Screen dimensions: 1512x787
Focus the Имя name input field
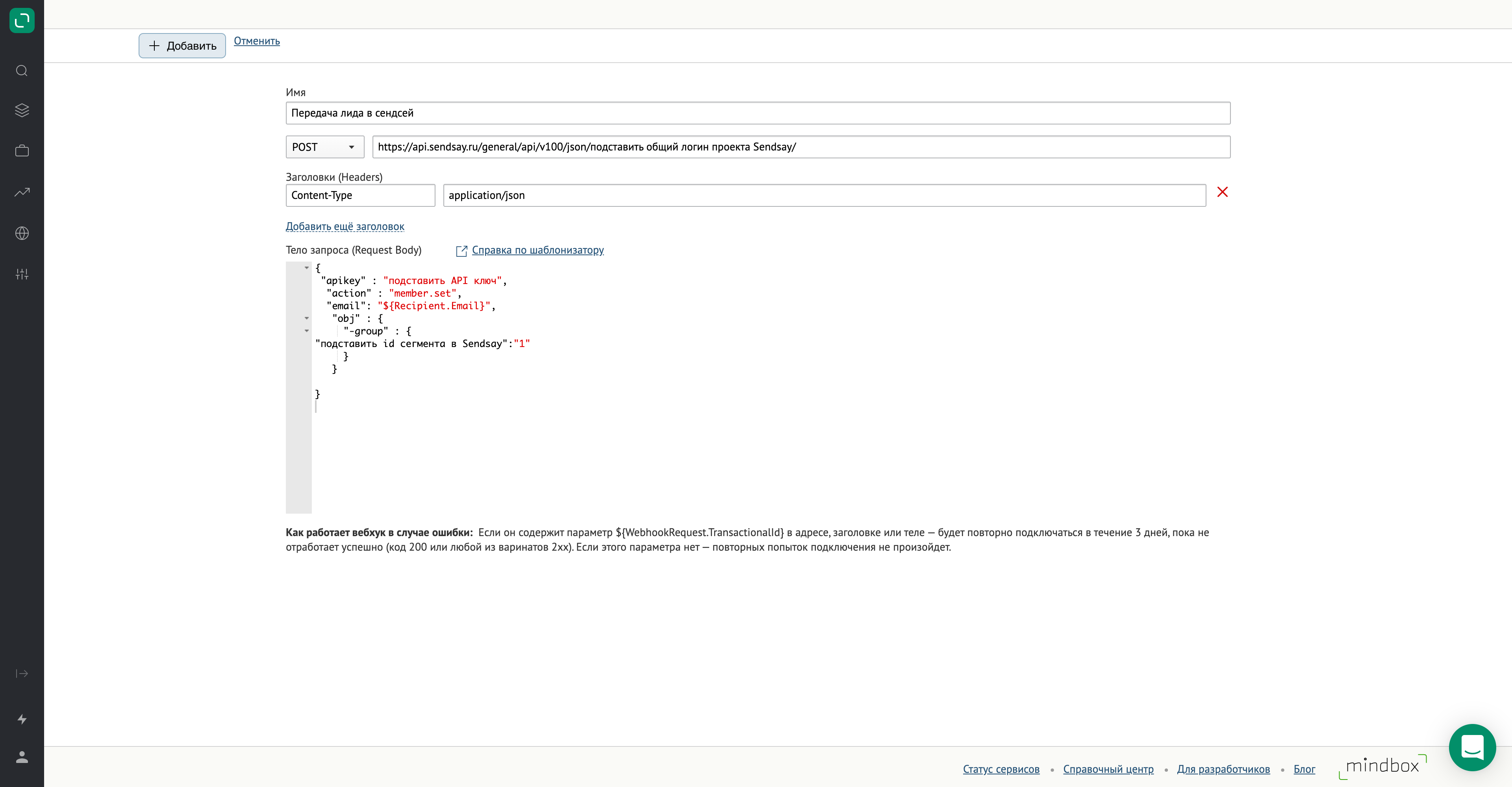pos(758,113)
